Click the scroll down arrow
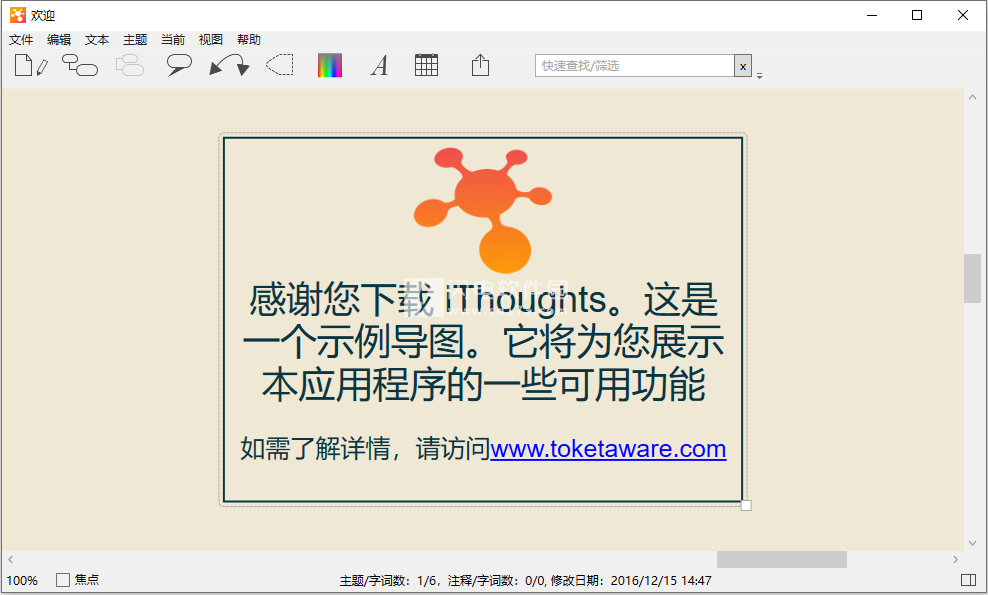This screenshot has width=988, height=595. pyautogui.click(x=972, y=543)
